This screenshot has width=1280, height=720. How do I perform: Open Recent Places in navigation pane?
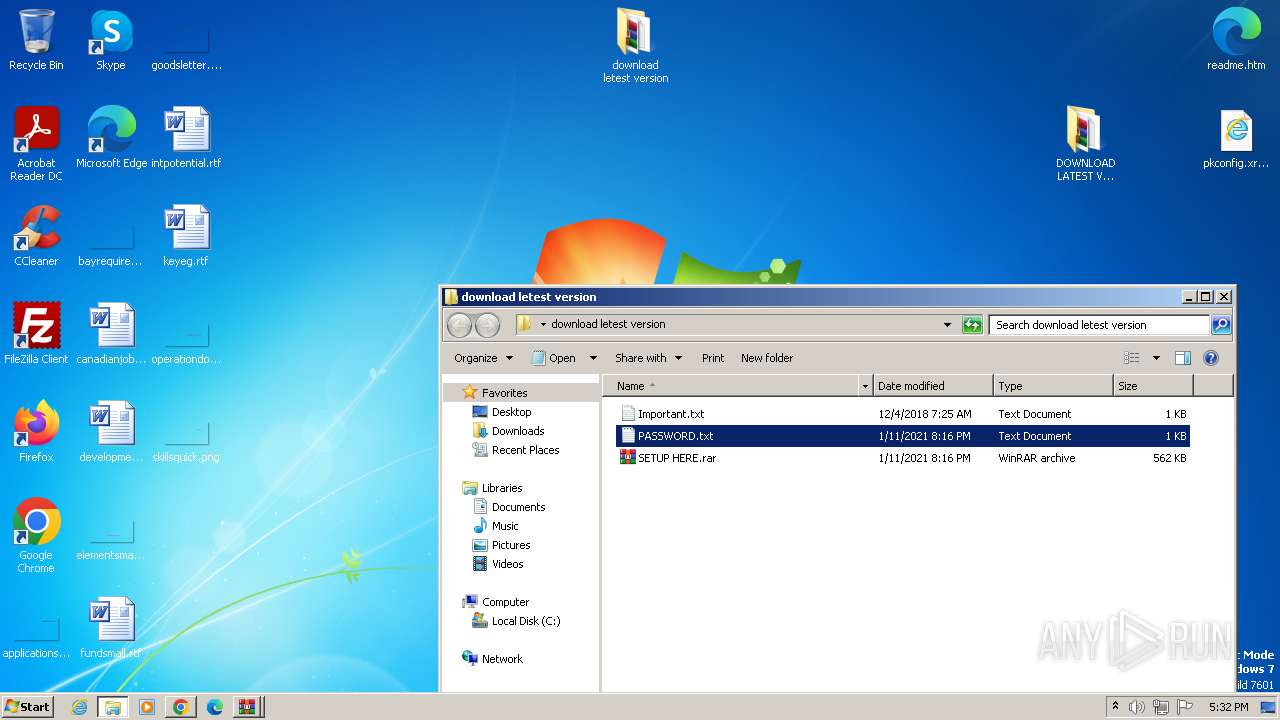pos(525,450)
